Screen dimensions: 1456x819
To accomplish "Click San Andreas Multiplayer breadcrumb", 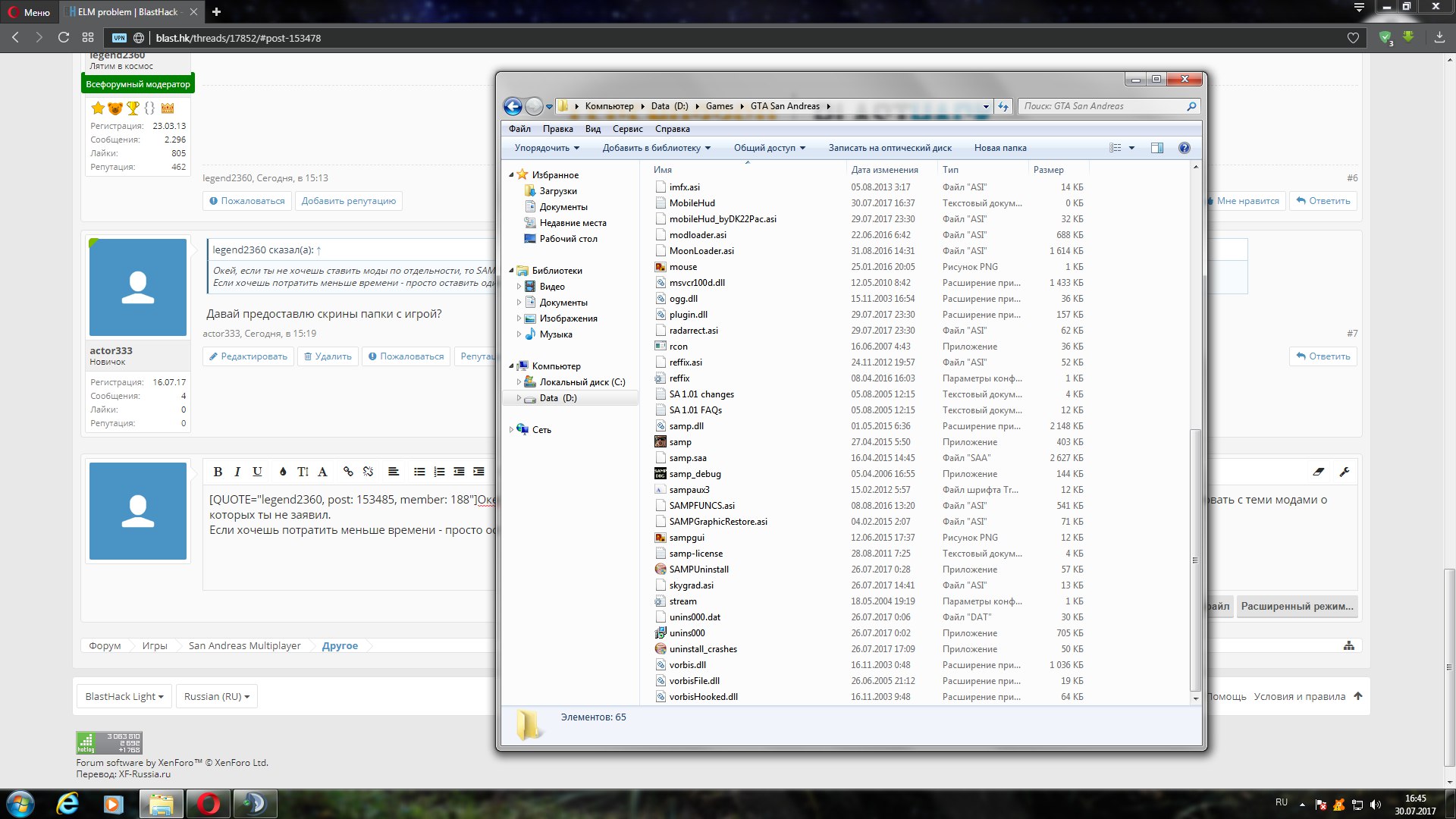I will (x=244, y=646).
